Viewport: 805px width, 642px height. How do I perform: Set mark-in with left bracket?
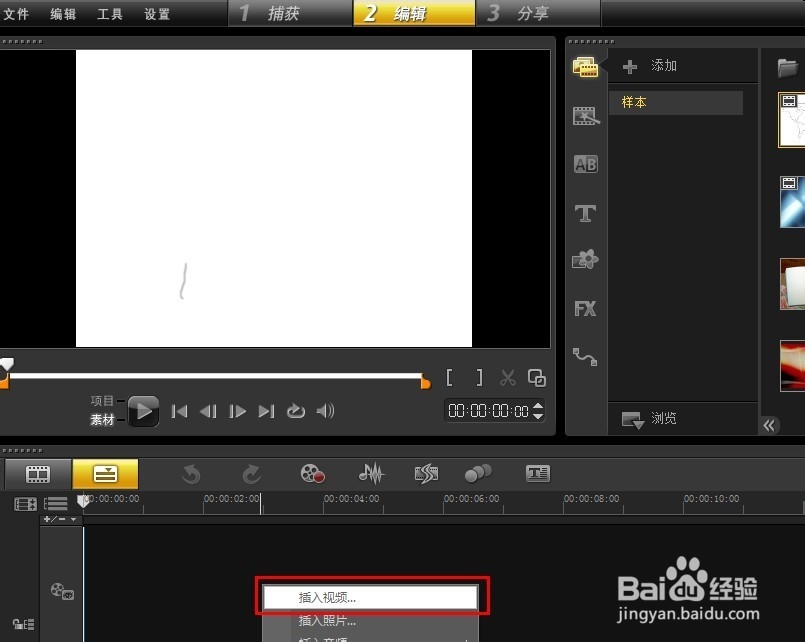click(x=449, y=378)
